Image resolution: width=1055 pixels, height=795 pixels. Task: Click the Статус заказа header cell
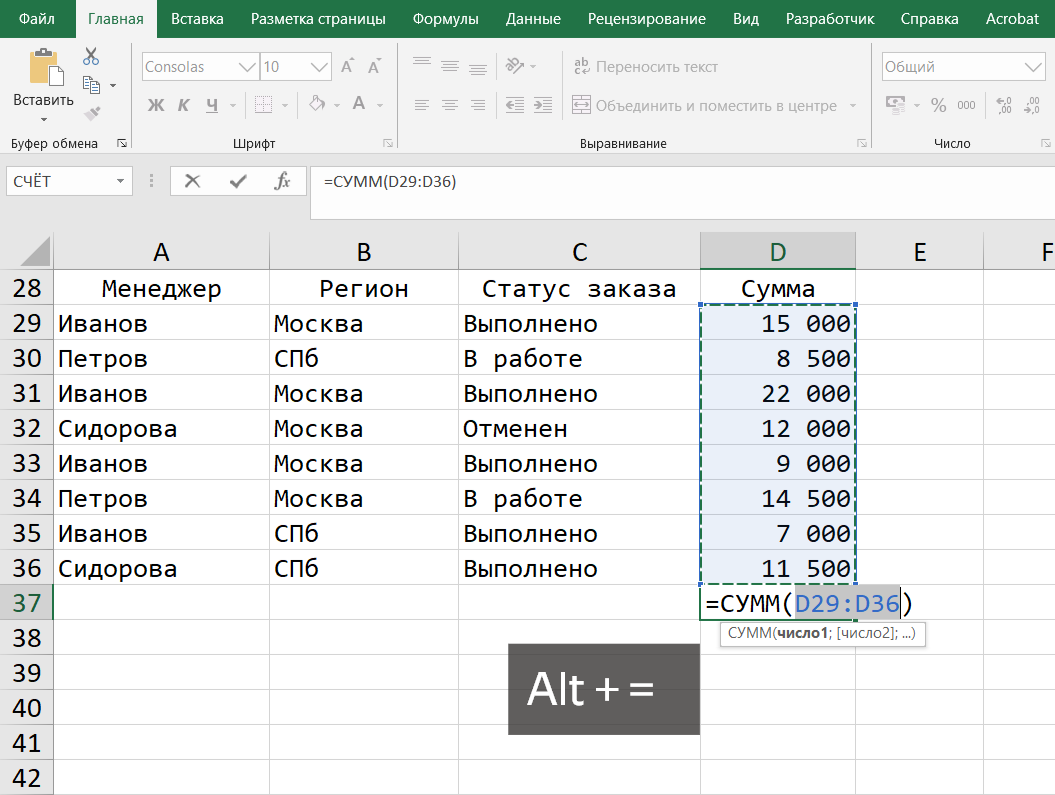coord(579,289)
